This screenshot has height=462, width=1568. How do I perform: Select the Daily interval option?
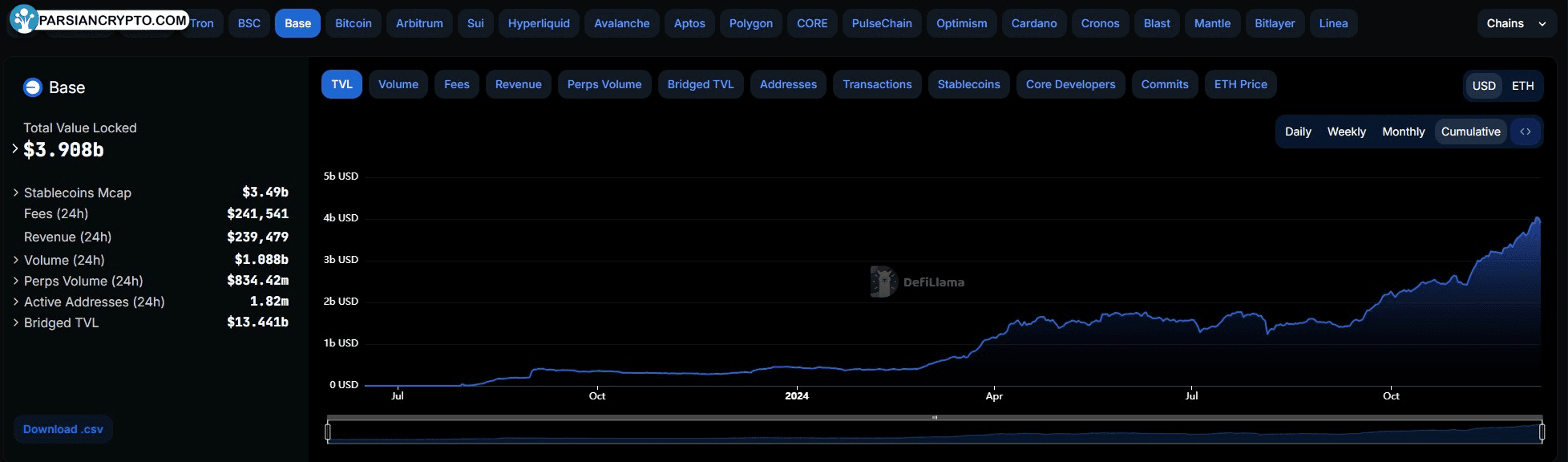[1298, 132]
